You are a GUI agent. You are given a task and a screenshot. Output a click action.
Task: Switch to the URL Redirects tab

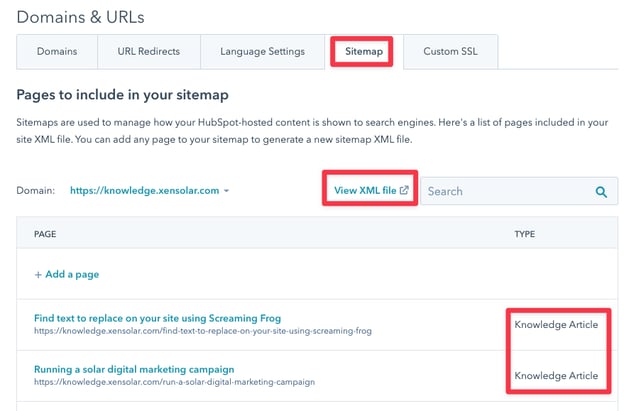coord(149,52)
